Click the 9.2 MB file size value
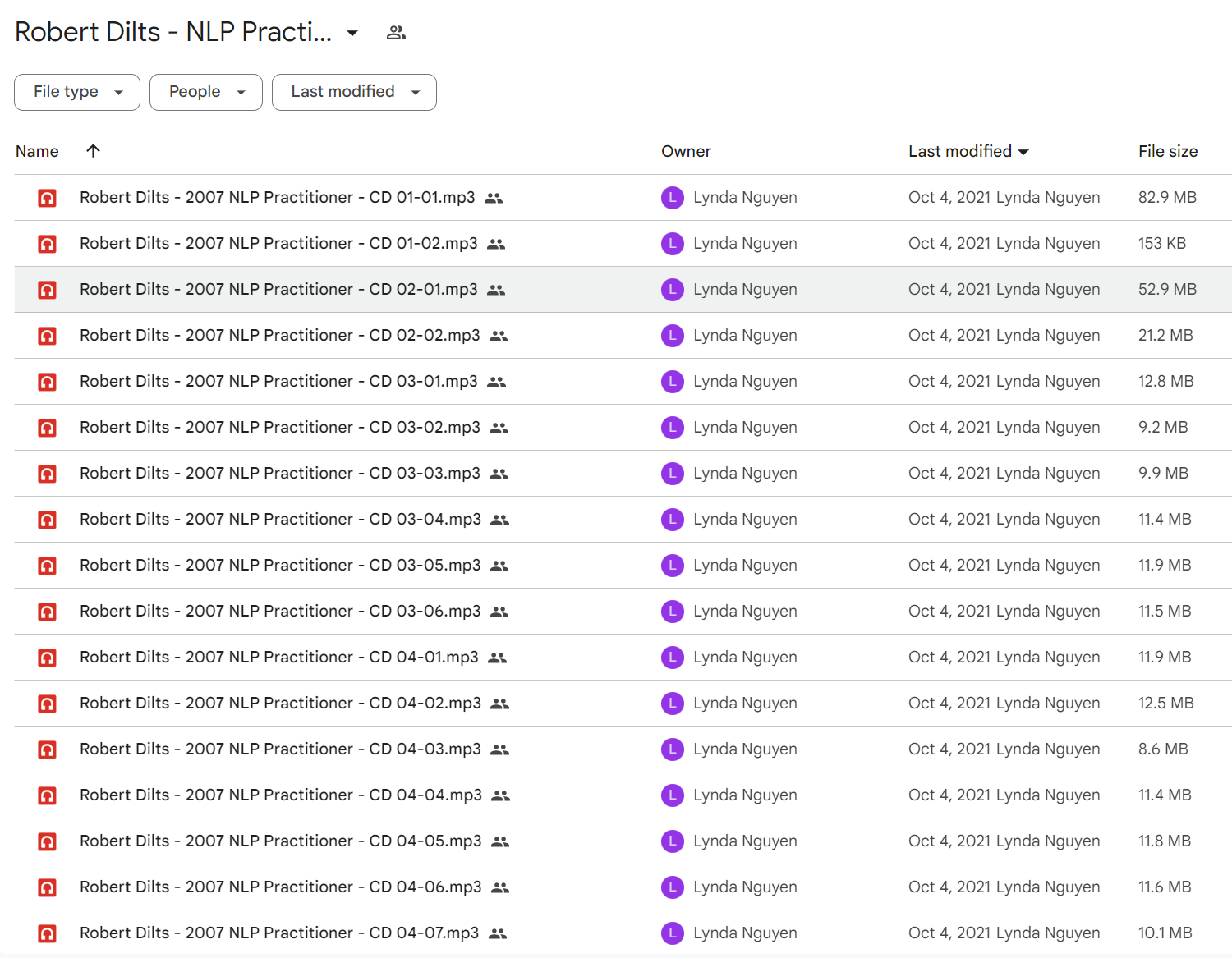Image resolution: width=1232 pixels, height=958 pixels. pyautogui.click(x=1163, y=427)
